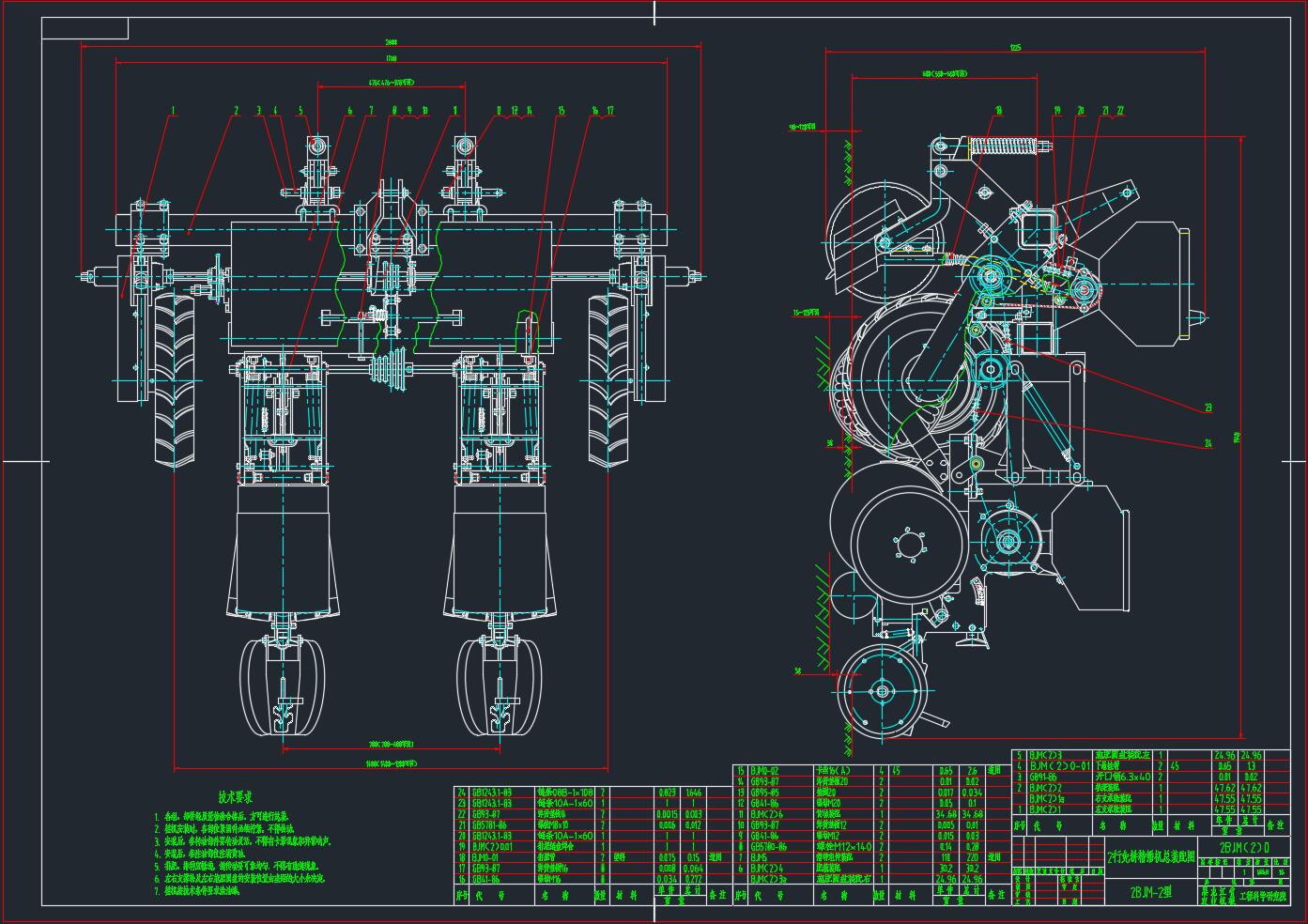The height and width of the screenshot is (924, 1308).
Task: Click part callout 23 beside the side view
Action: click(1208, 408)
